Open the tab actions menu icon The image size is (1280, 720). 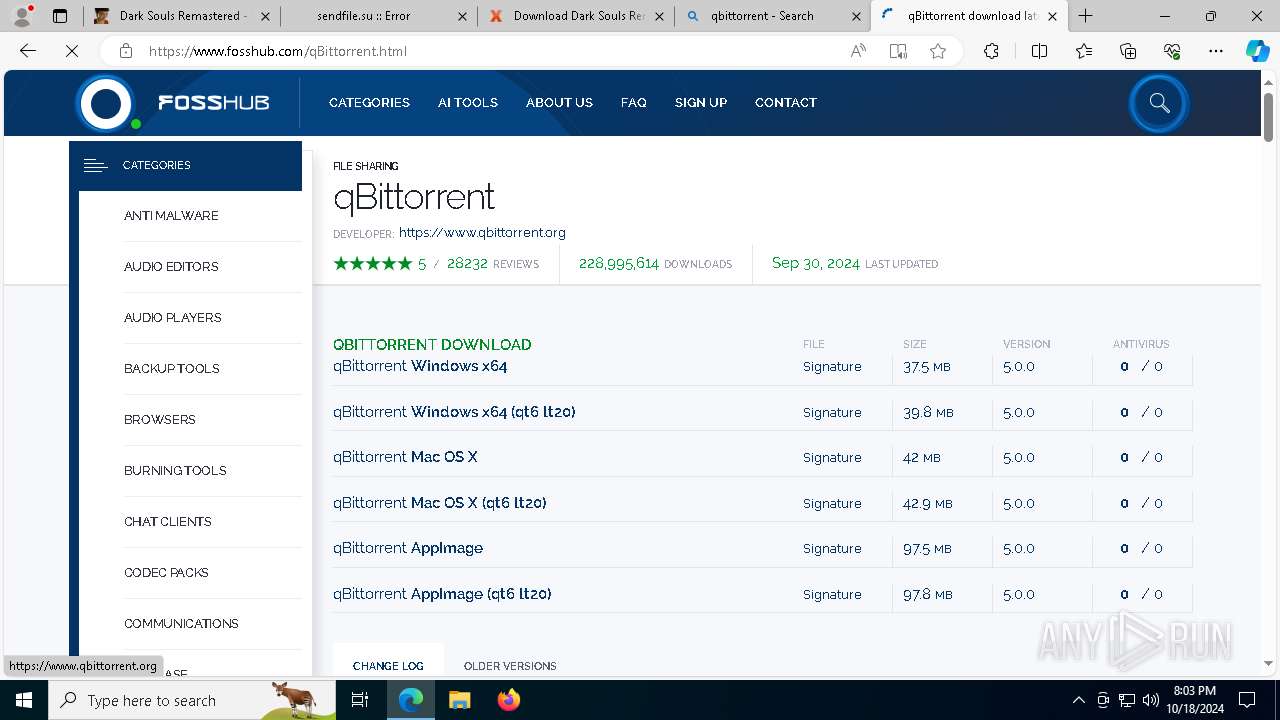60,16
